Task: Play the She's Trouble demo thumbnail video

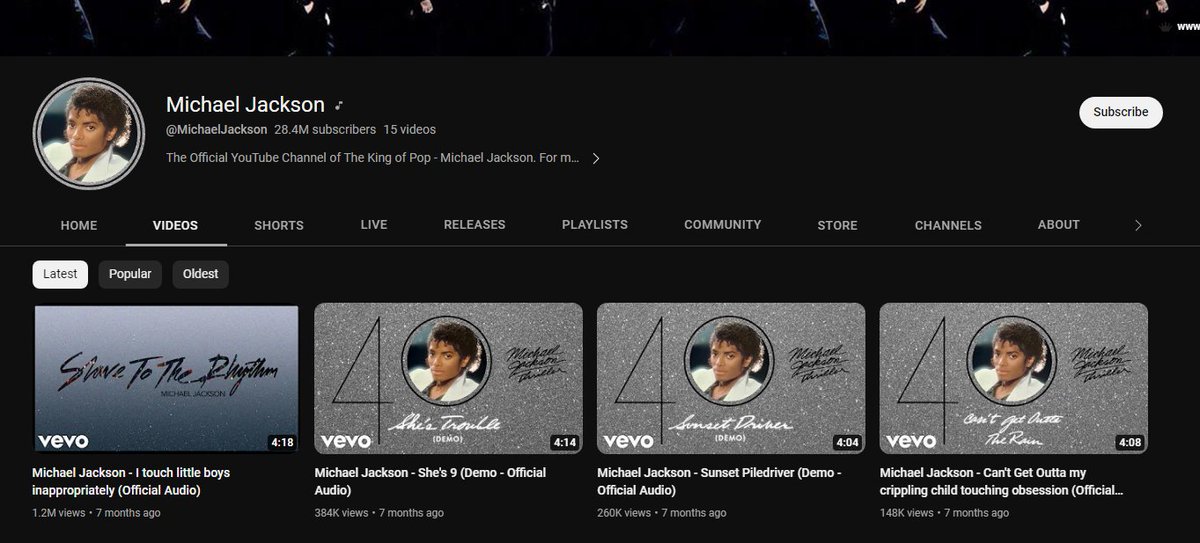Action: coord(449,378)
